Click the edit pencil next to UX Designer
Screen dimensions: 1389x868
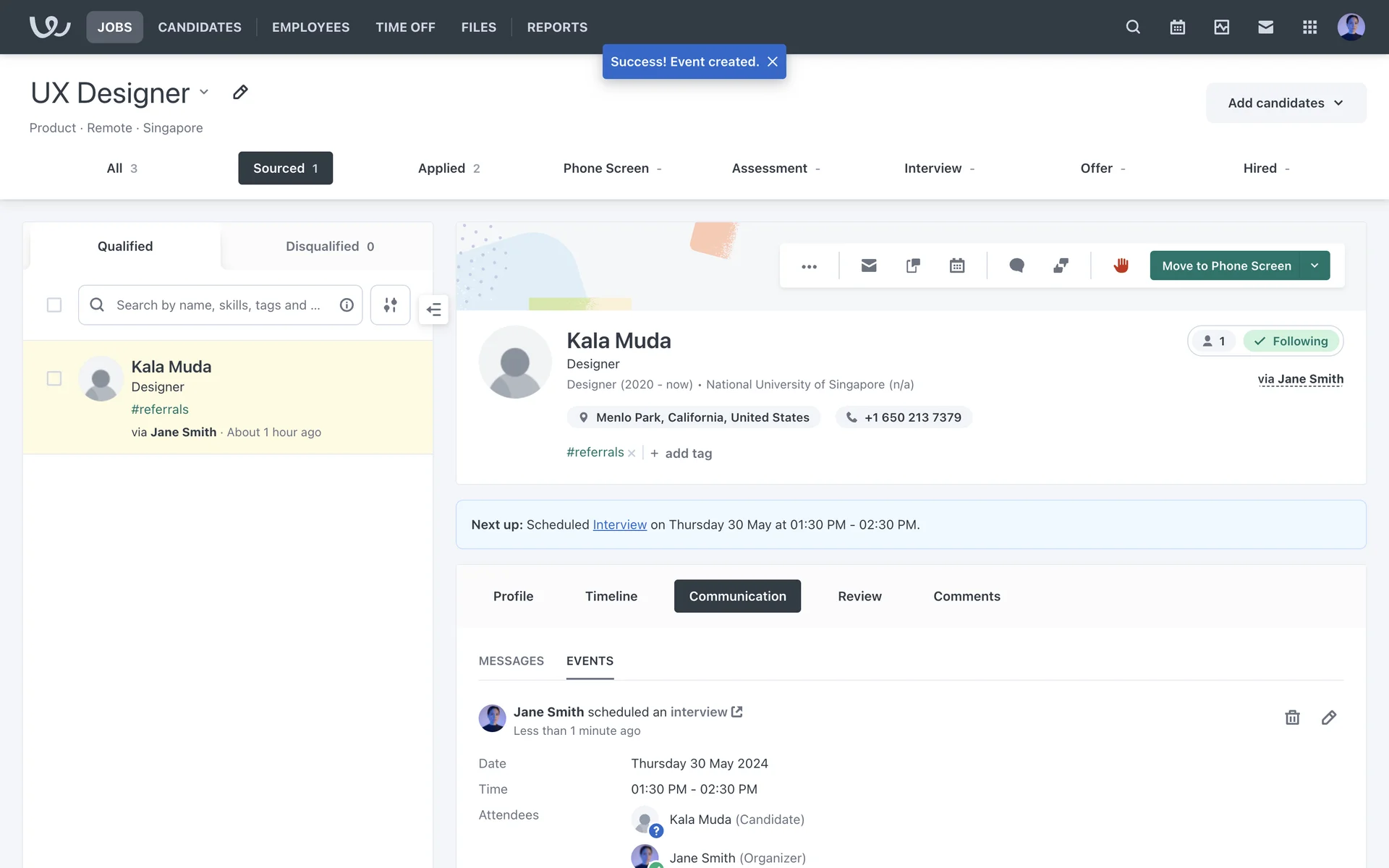pyautogui.click(x=240, y=92)
